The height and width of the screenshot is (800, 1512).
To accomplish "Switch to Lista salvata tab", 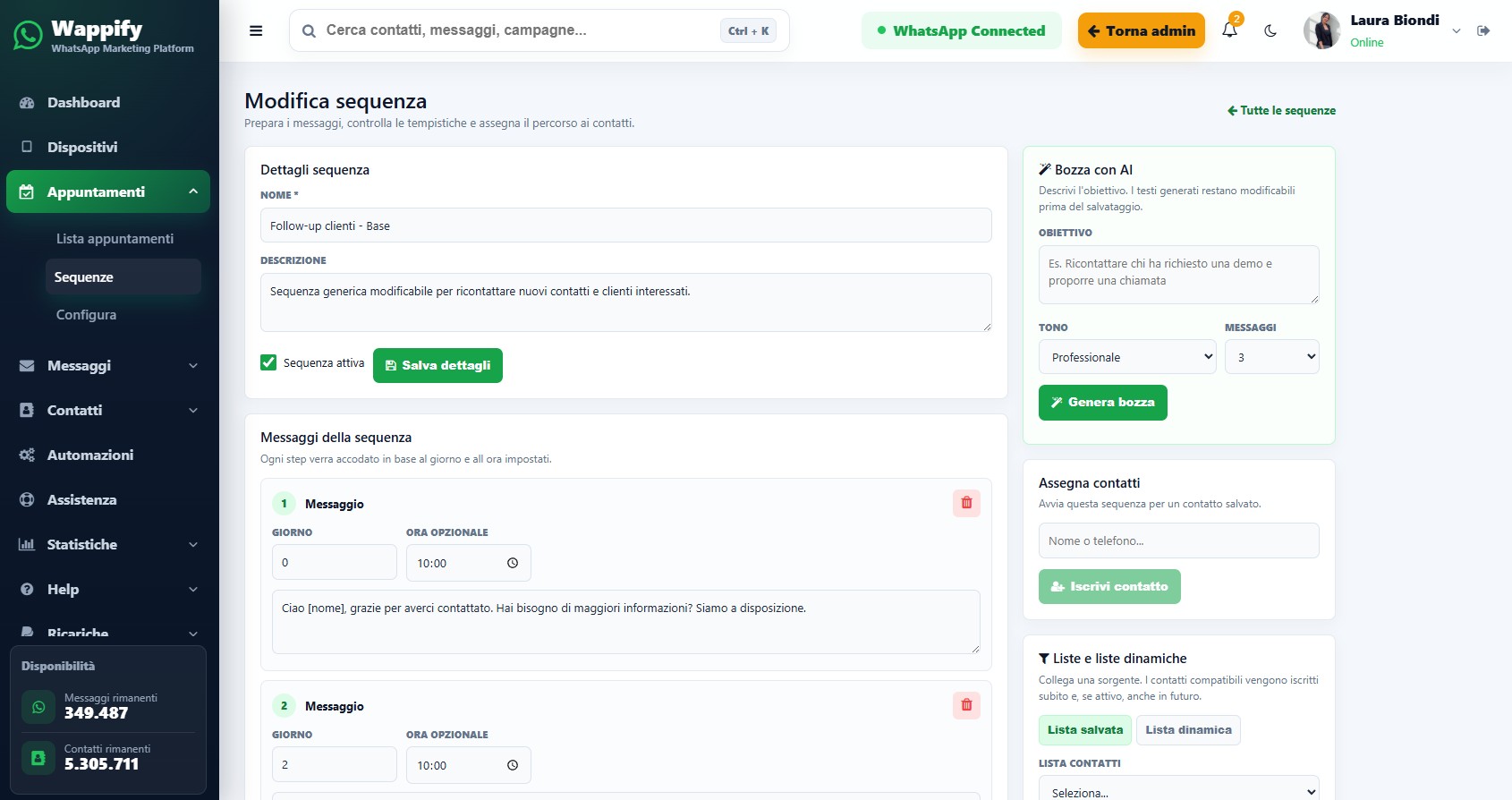I will (x=1085, y=729).
